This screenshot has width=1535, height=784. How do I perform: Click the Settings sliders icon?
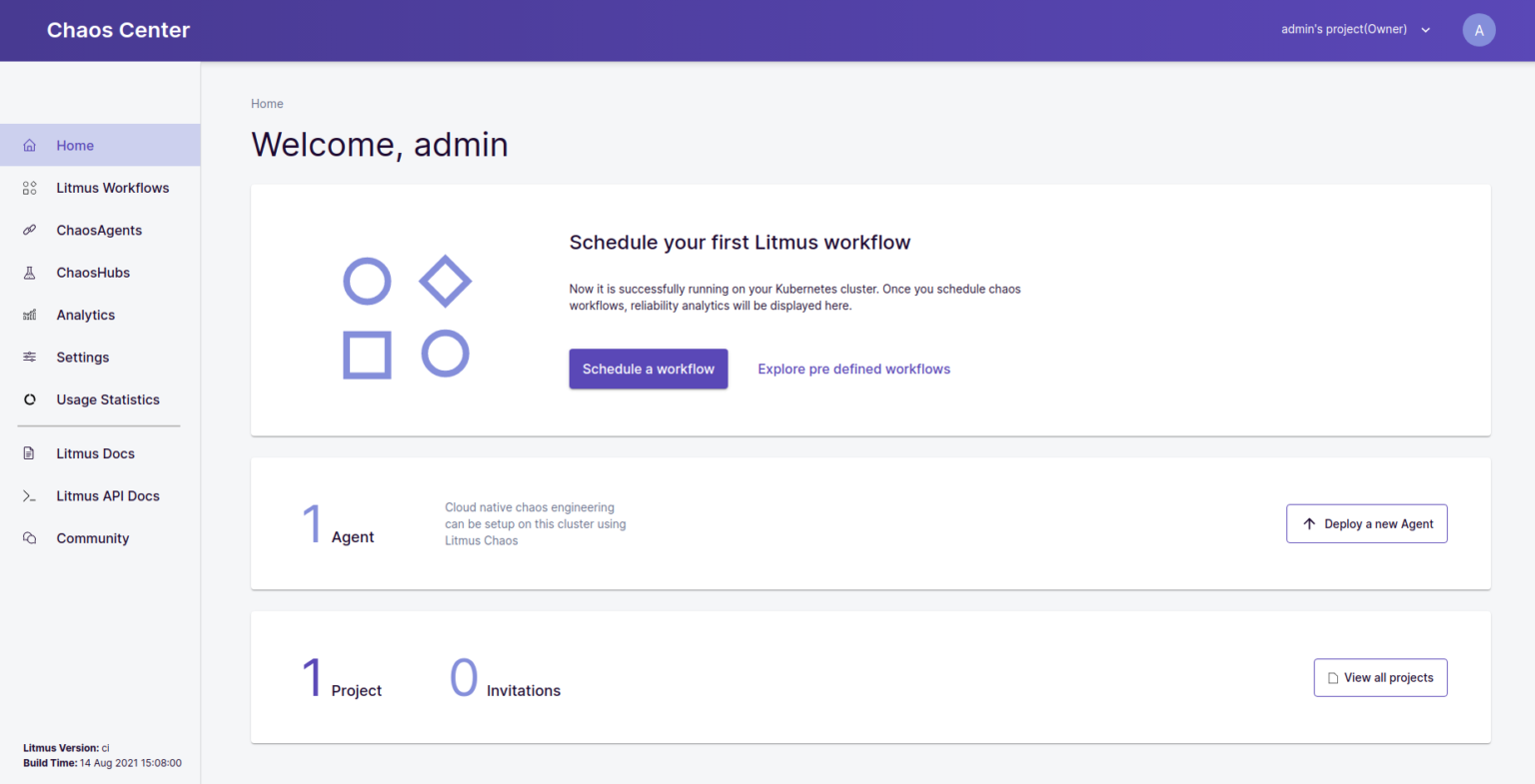[x=28, y=357]
